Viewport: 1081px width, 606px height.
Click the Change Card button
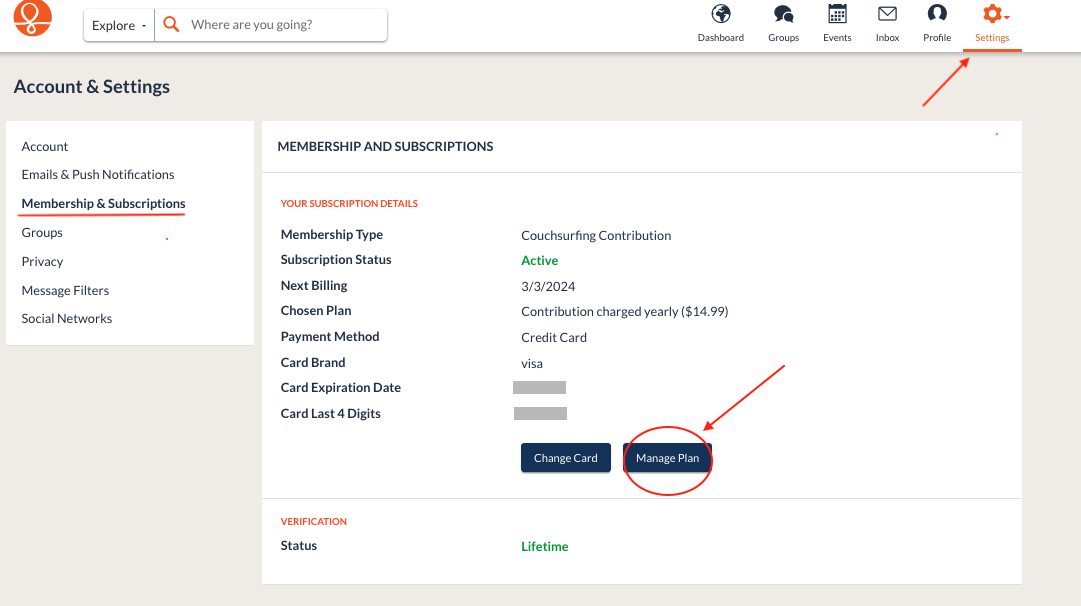point(566,458)
